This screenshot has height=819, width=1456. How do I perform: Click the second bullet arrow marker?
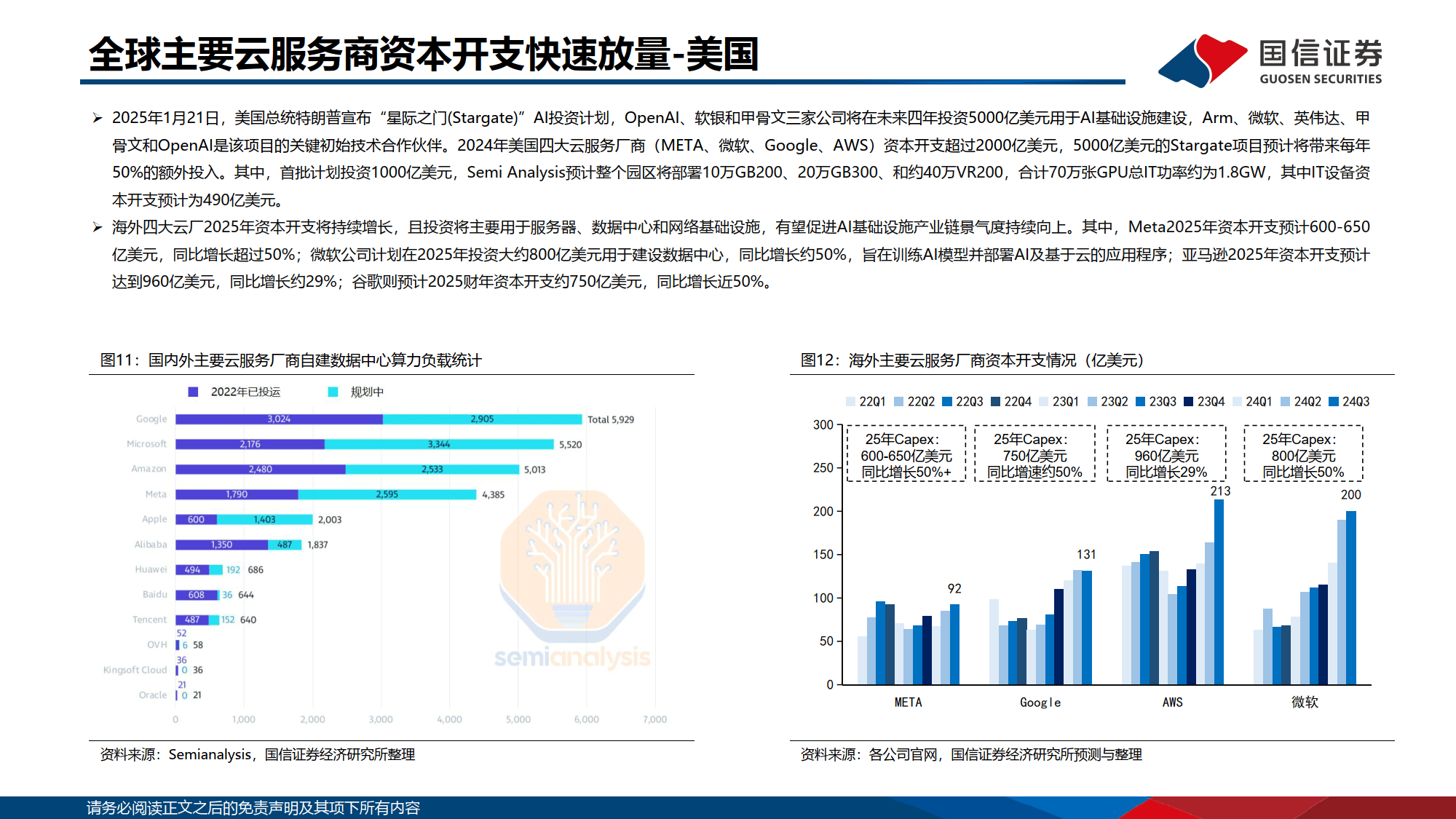pyautogui.click(x=97, y=227)
